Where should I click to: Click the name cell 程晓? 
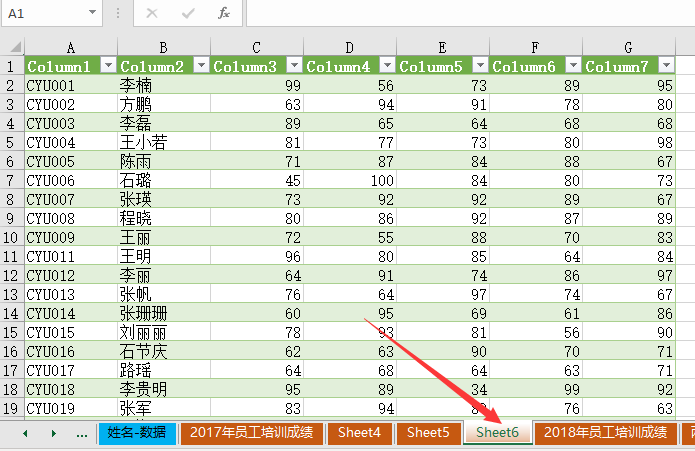coord(164,218)
